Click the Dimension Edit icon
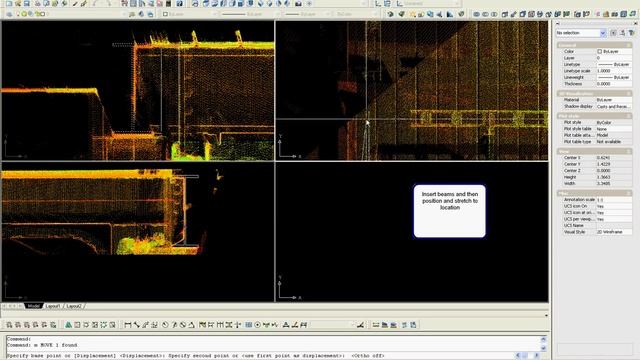The height and width of the screenshot is (360, 640). pyautogui.click(x=286, y=325)
